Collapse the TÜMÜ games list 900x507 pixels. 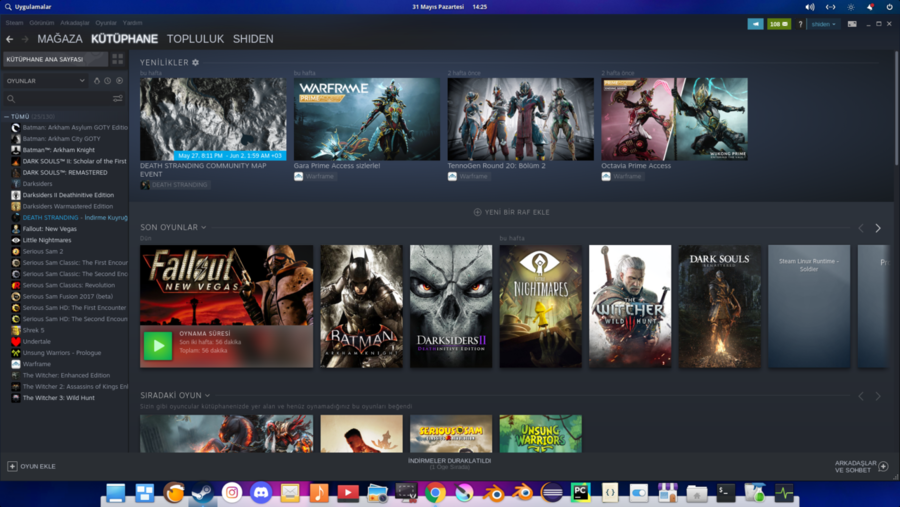6,117
